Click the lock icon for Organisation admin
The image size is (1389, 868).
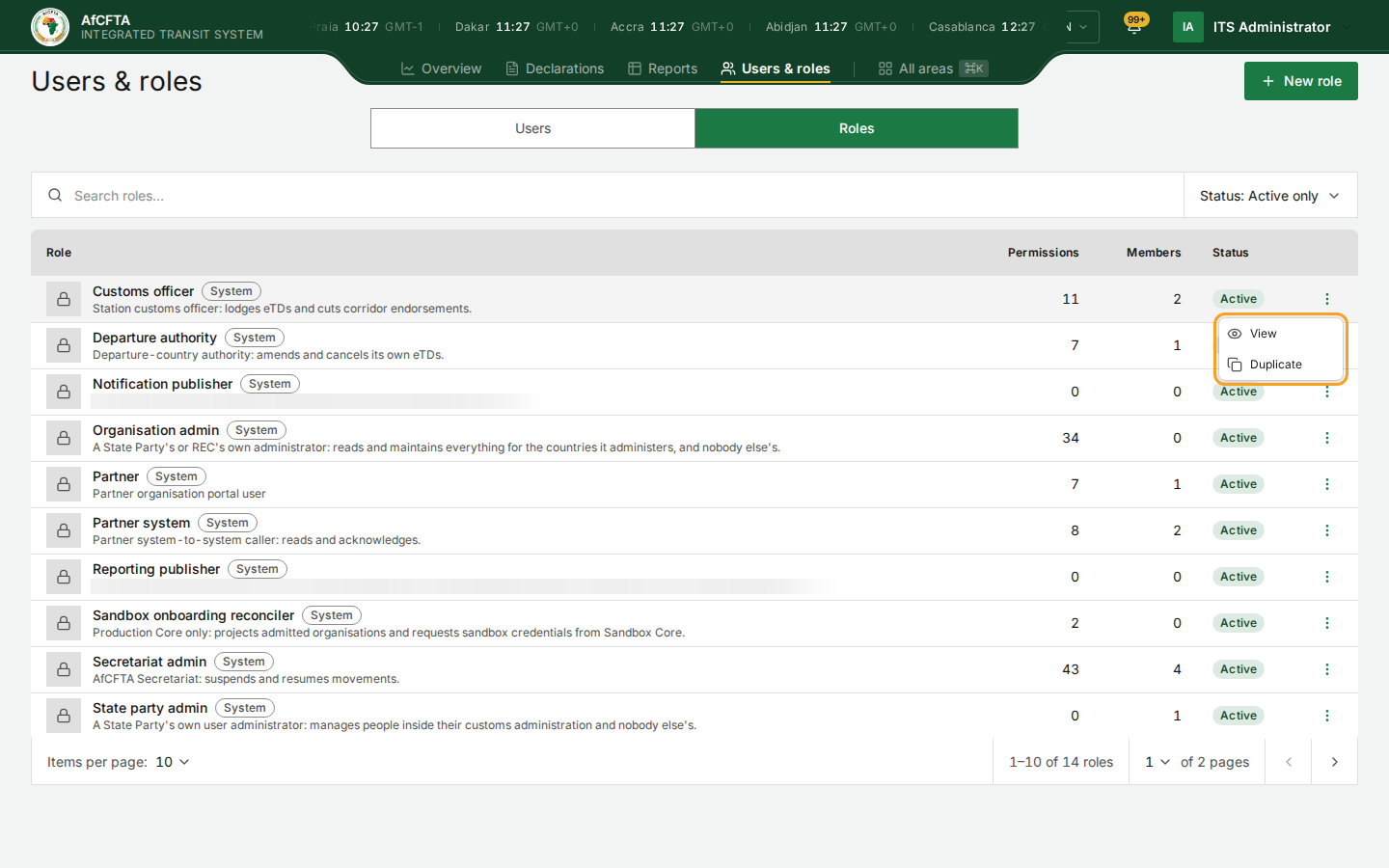64,438
